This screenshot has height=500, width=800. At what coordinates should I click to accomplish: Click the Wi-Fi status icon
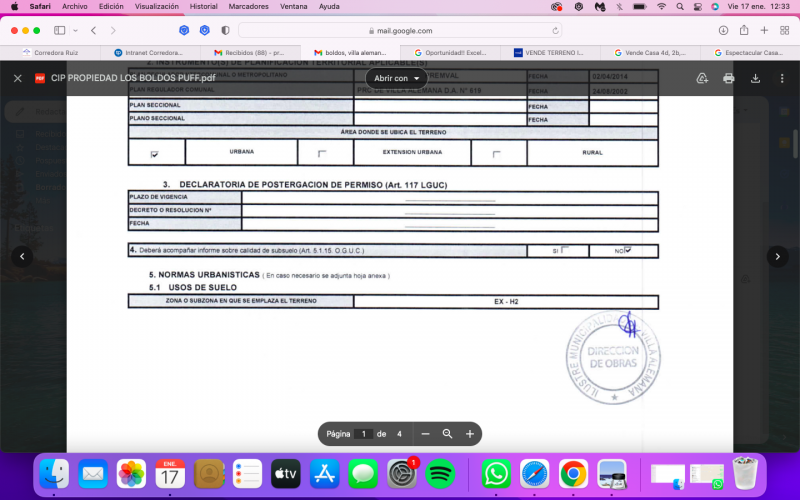click(662, 7)
